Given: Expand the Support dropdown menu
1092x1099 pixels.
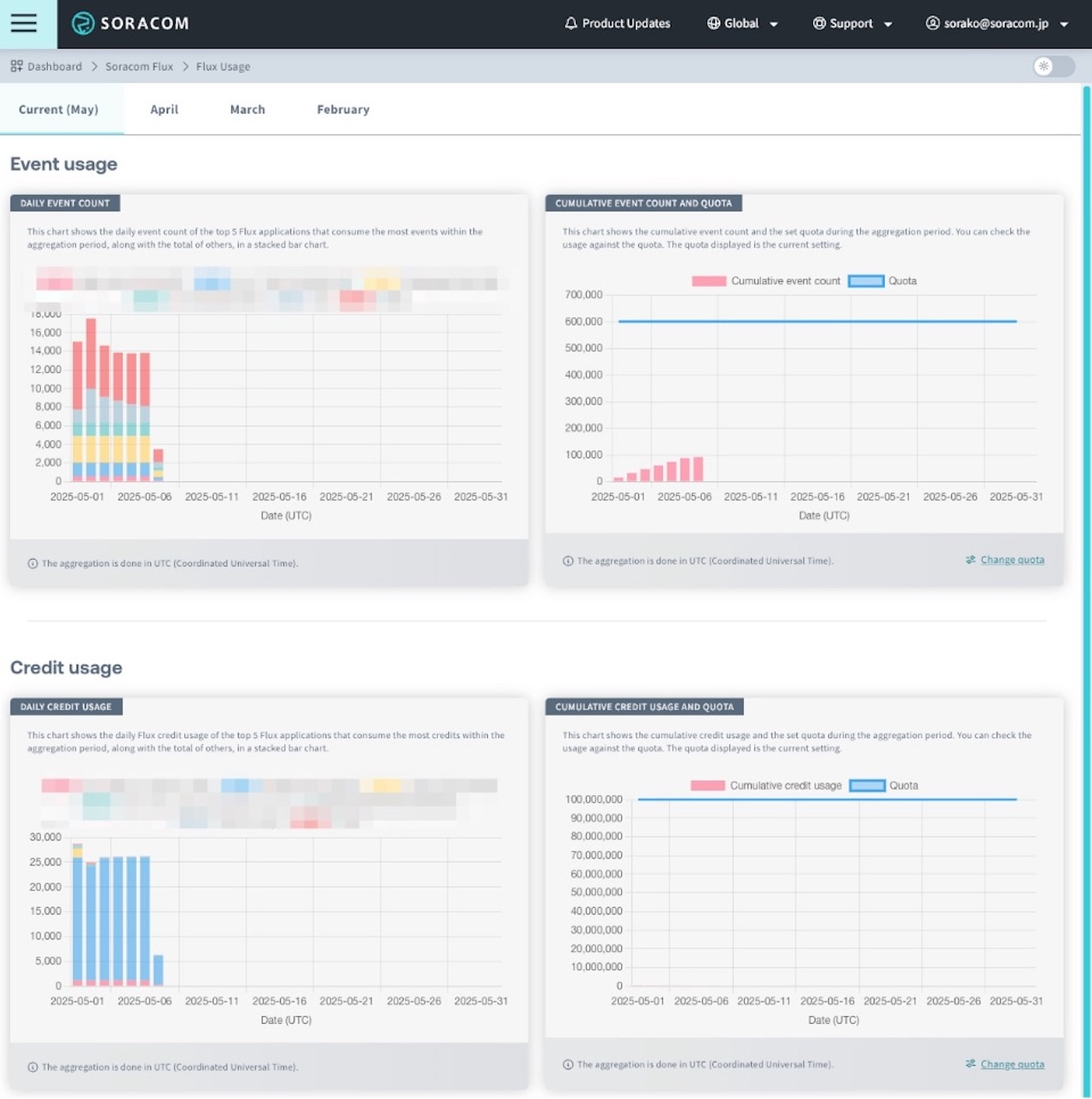Looking at the screenshot, I should tap(887, 23).
